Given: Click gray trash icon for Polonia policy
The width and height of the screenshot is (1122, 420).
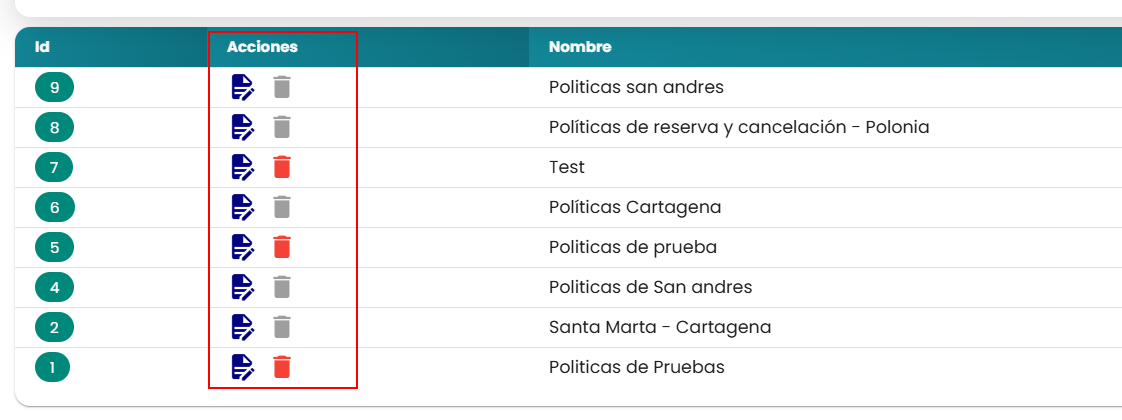Looking at the screenshot, I should tap(283, 127).
